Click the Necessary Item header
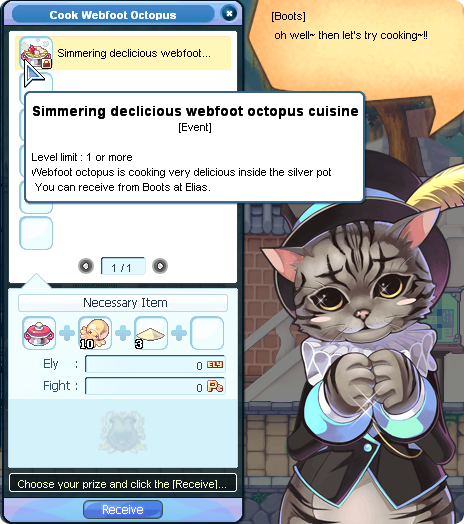The height and width of the screenshot is (524, 464). coord(123,303)
